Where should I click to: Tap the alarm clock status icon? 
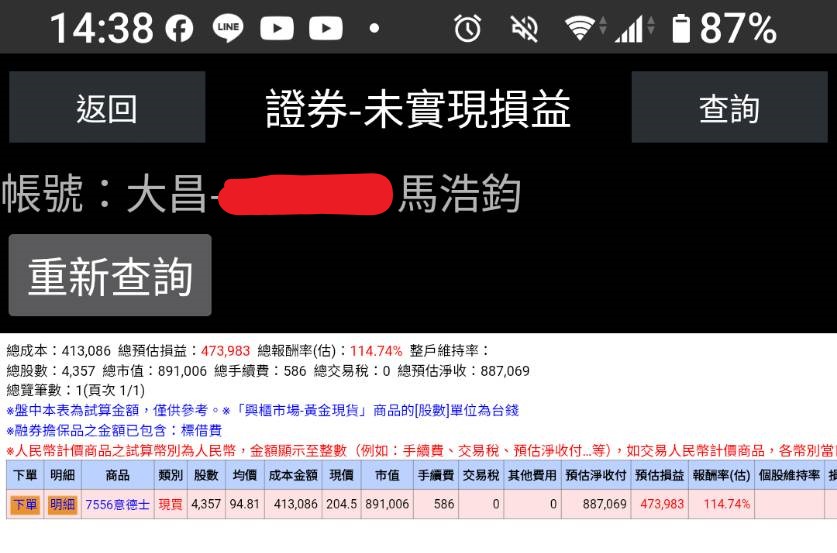coord(468,28)
